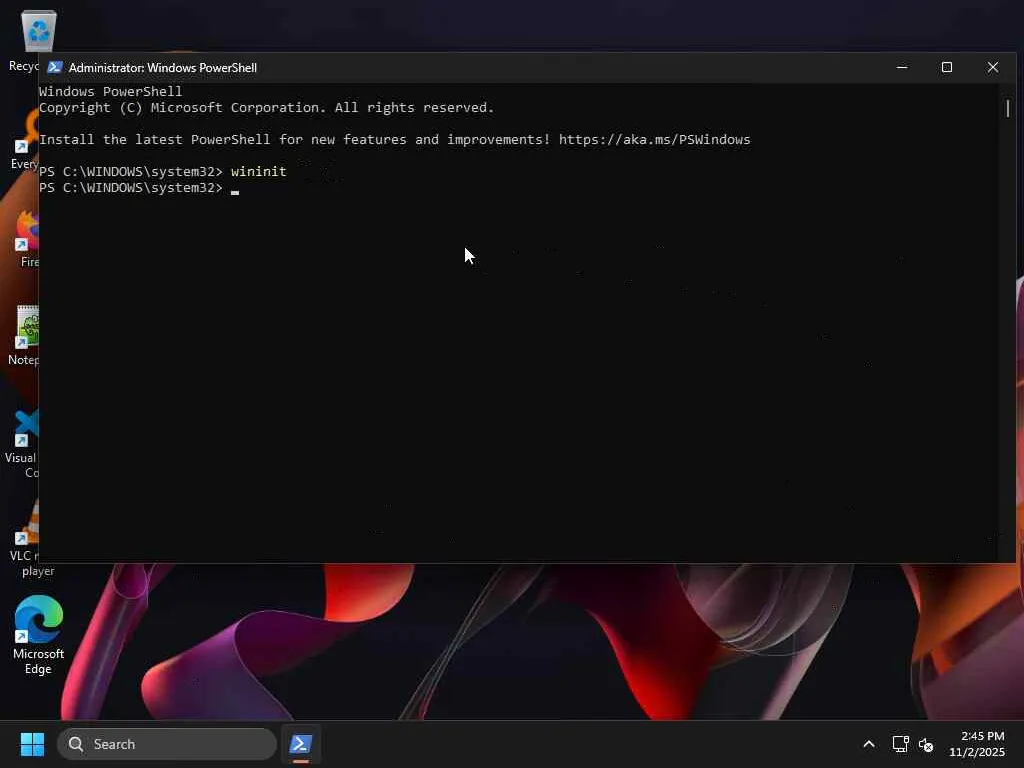Open the Recycle Bin desktop icon
1024x768 pixels.
coord(38,31)
